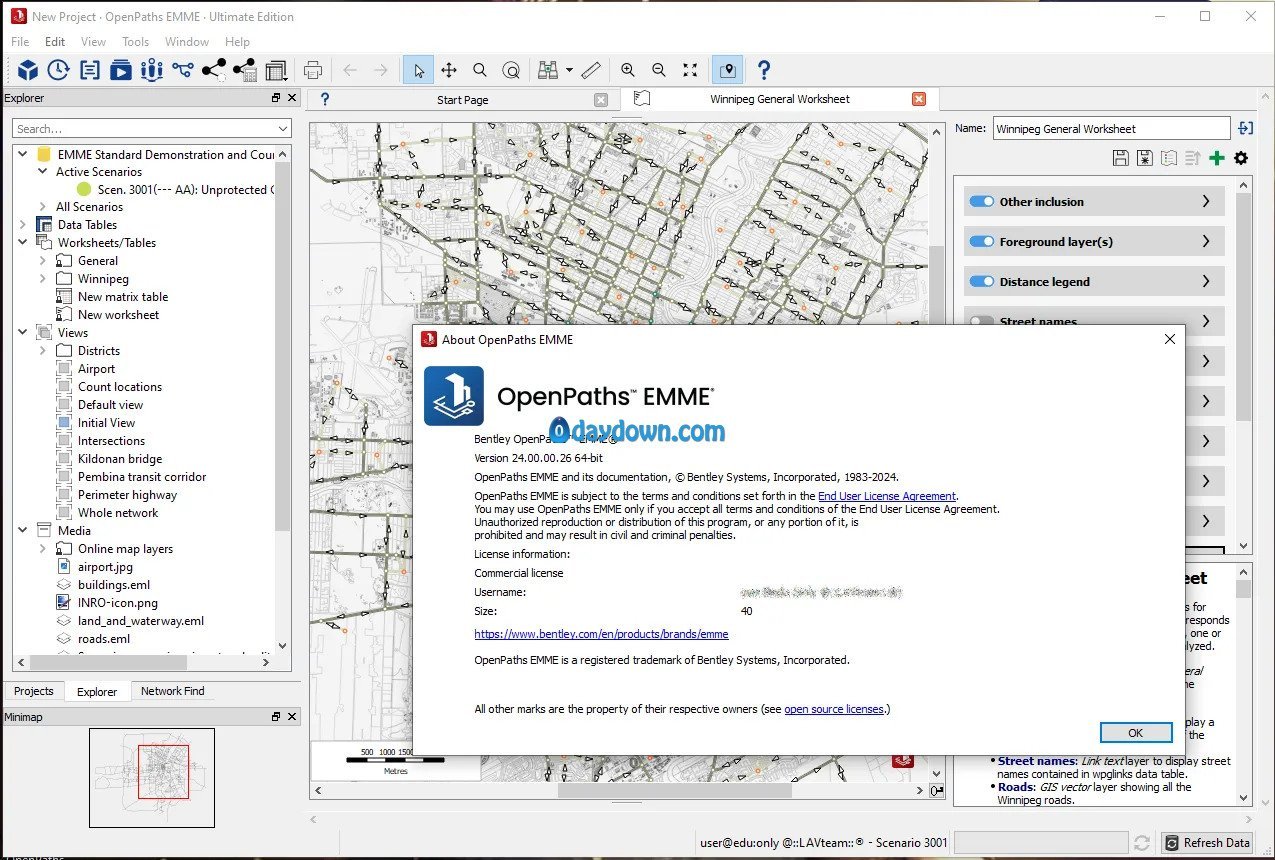Click the save floppy icon above layer list
This screenshot has width=1275, height=860.
1120,158
